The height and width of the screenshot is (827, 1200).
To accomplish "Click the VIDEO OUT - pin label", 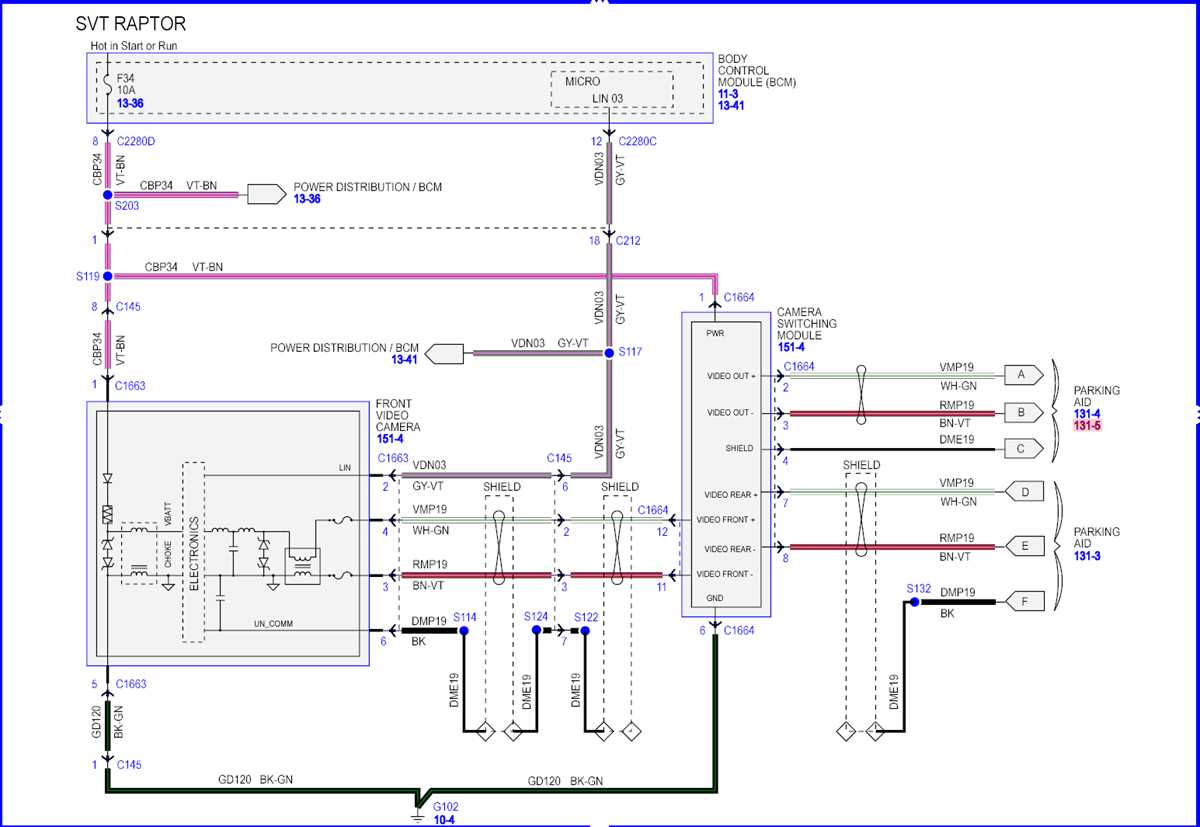I will click(x=731, y=412).
